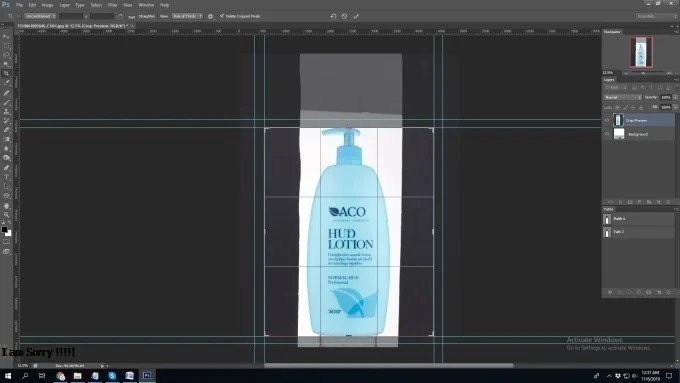Open the layer blend mode dropdown
This screenshot has height=383, width=680.
[x=622, y=97]
